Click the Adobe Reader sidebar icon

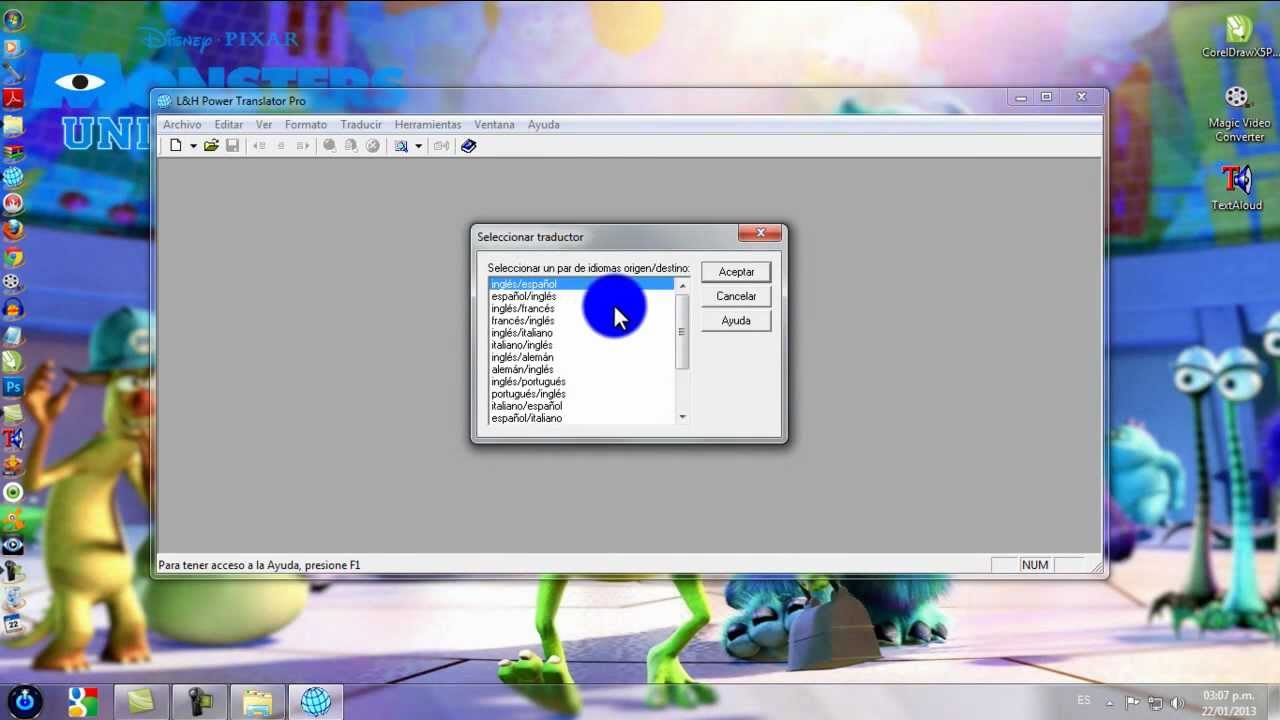click(13, 99)
